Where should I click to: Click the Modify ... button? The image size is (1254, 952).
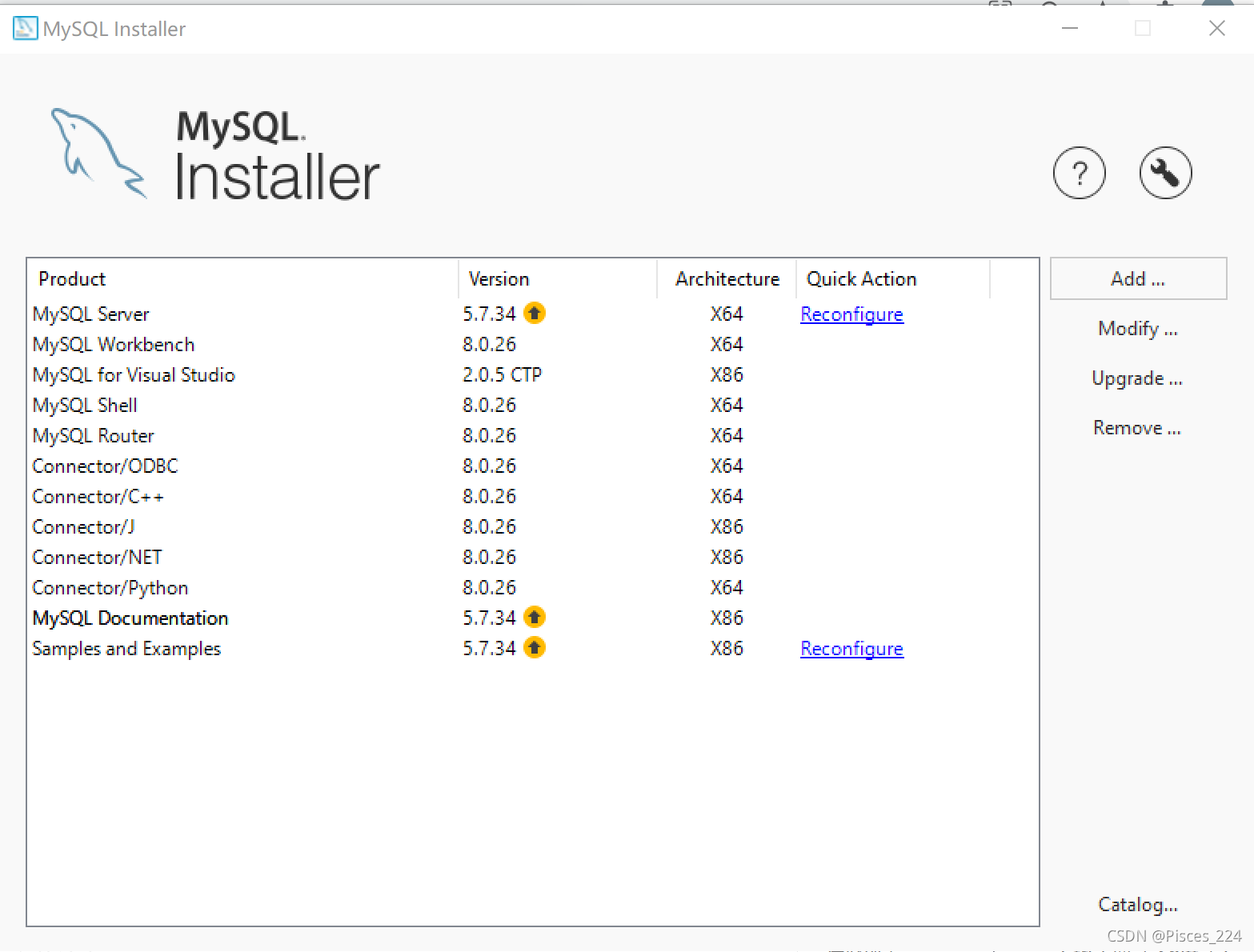(1138, 329)
